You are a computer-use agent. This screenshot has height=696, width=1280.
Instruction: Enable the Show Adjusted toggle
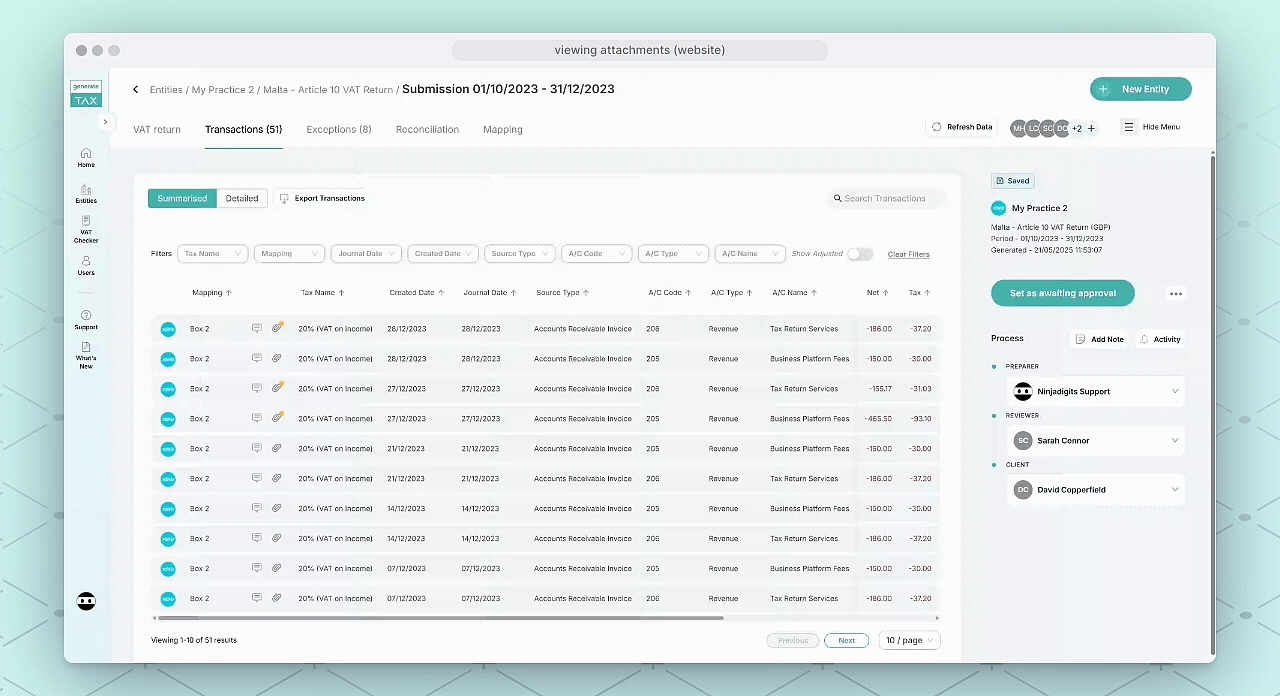coord(860,254)
